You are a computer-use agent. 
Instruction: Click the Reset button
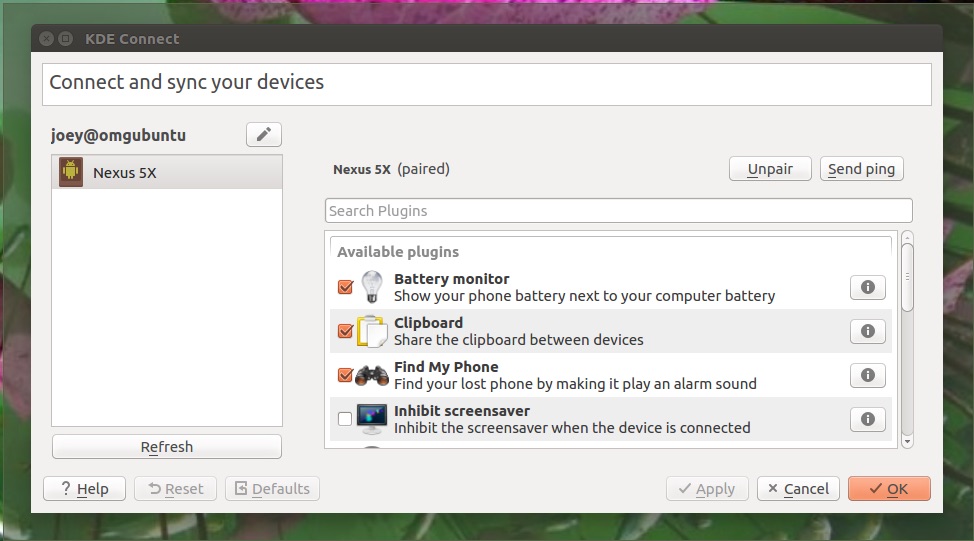pyautogui.click(x=175, y=489)
